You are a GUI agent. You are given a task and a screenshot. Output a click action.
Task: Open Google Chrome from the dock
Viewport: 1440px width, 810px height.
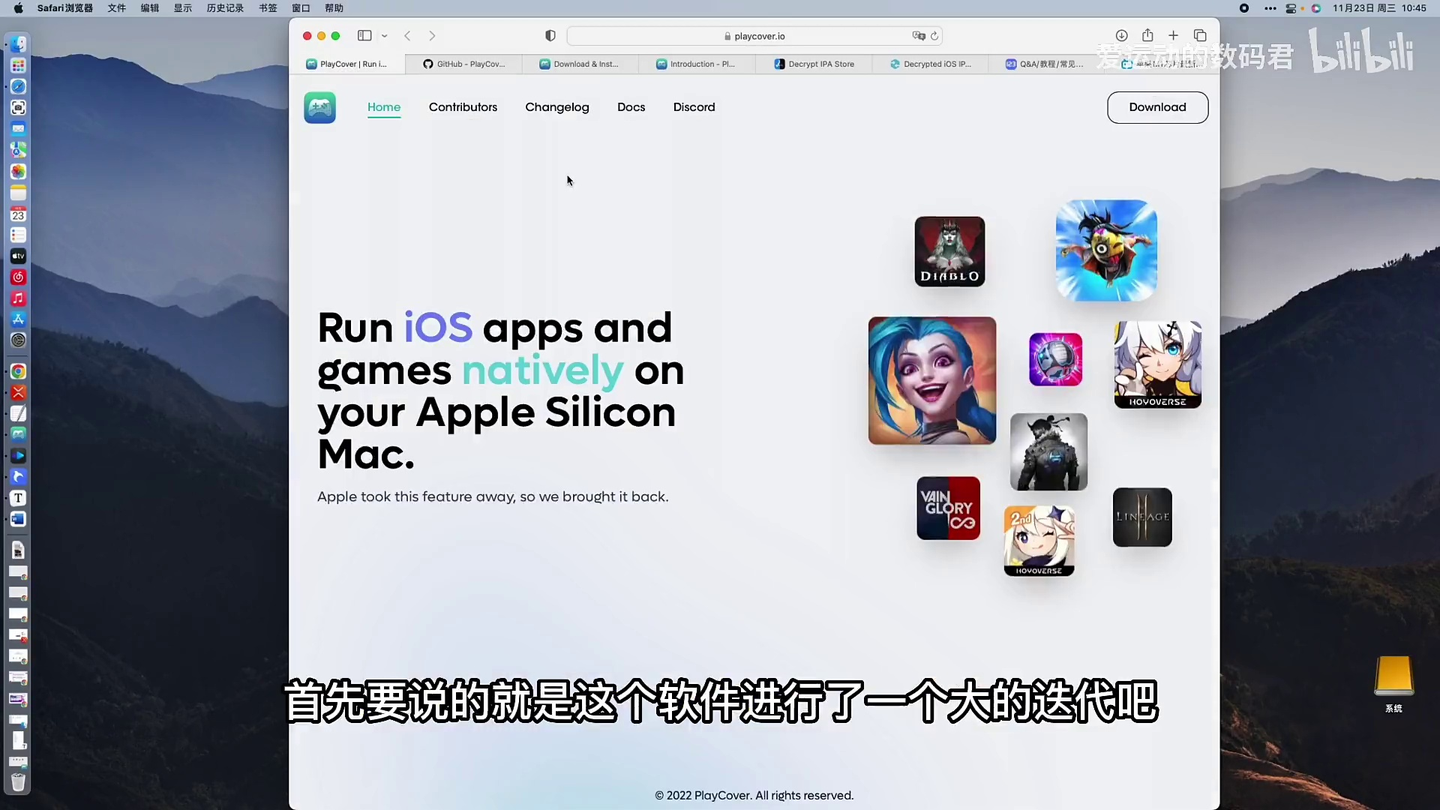(x=18, y=372)
